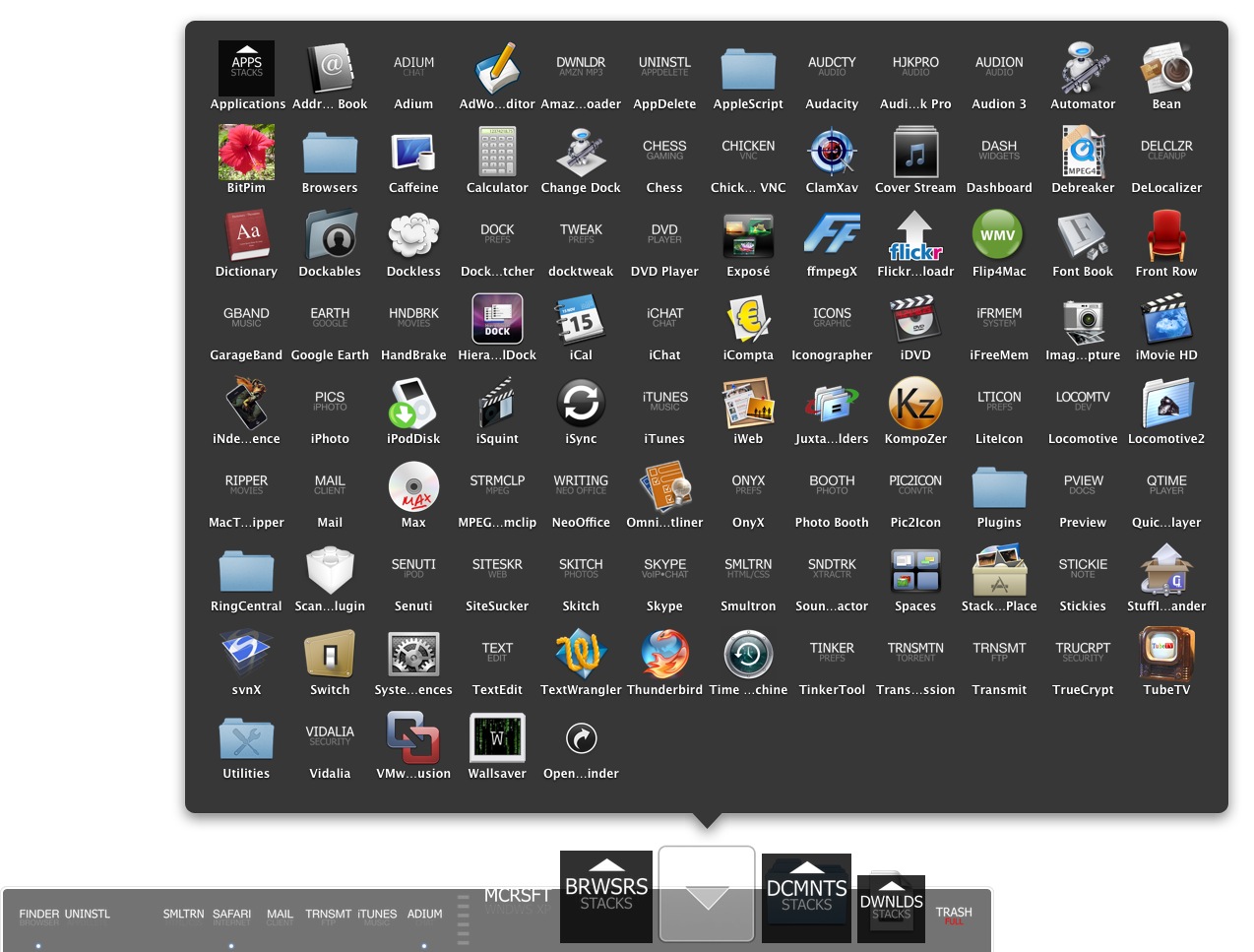Viewport: 1254px width, 952px height.
Task: Click SMLTRN in the Dock
Action: pyautogui.click(x=183, y=917)
